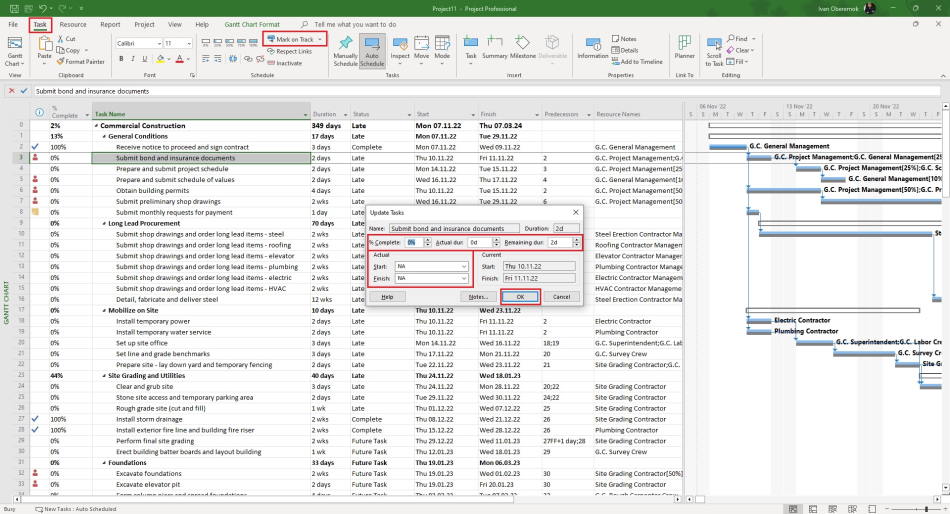Open the Planner link button
Screen dimensions: 950x514
(x=685, y=47)
